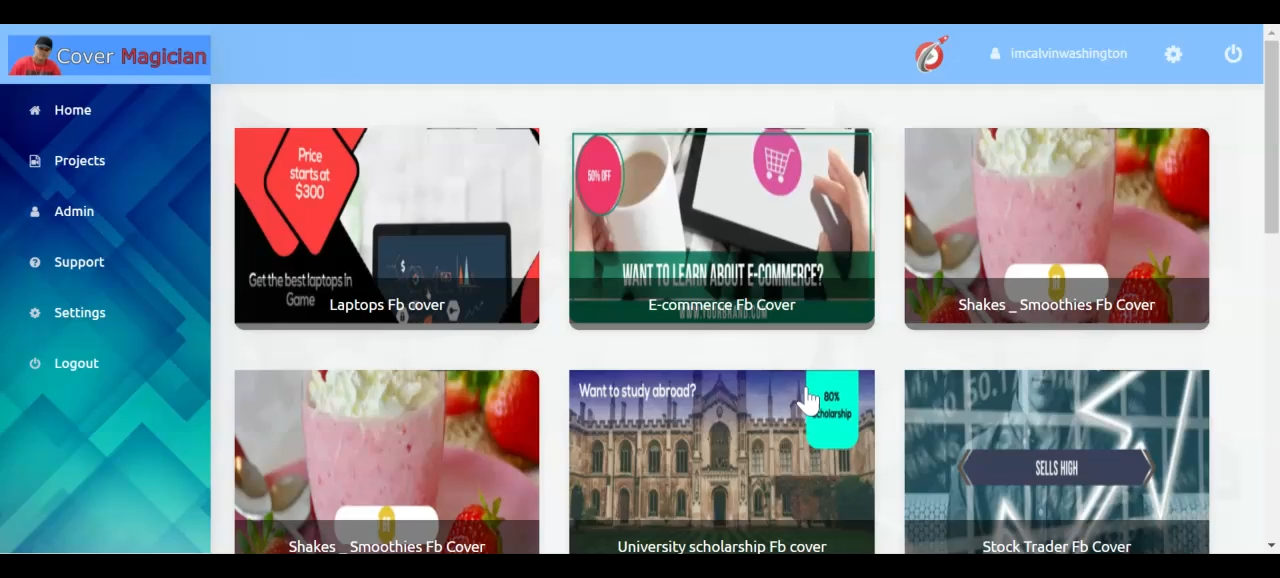Click the house icon beside Home
The height and width of the screenshot is (578, 1280).
click(x=35, y=110)
